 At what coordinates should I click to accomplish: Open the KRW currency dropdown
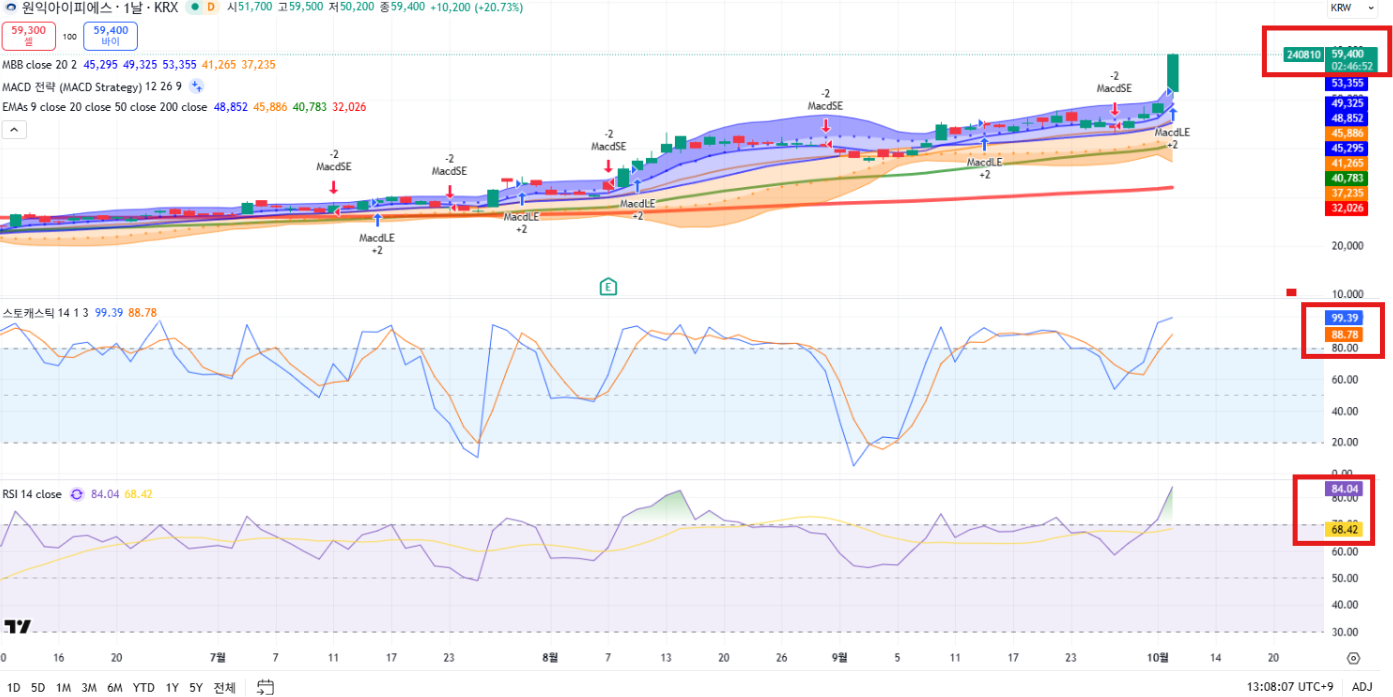click(x=1354, y=7)
